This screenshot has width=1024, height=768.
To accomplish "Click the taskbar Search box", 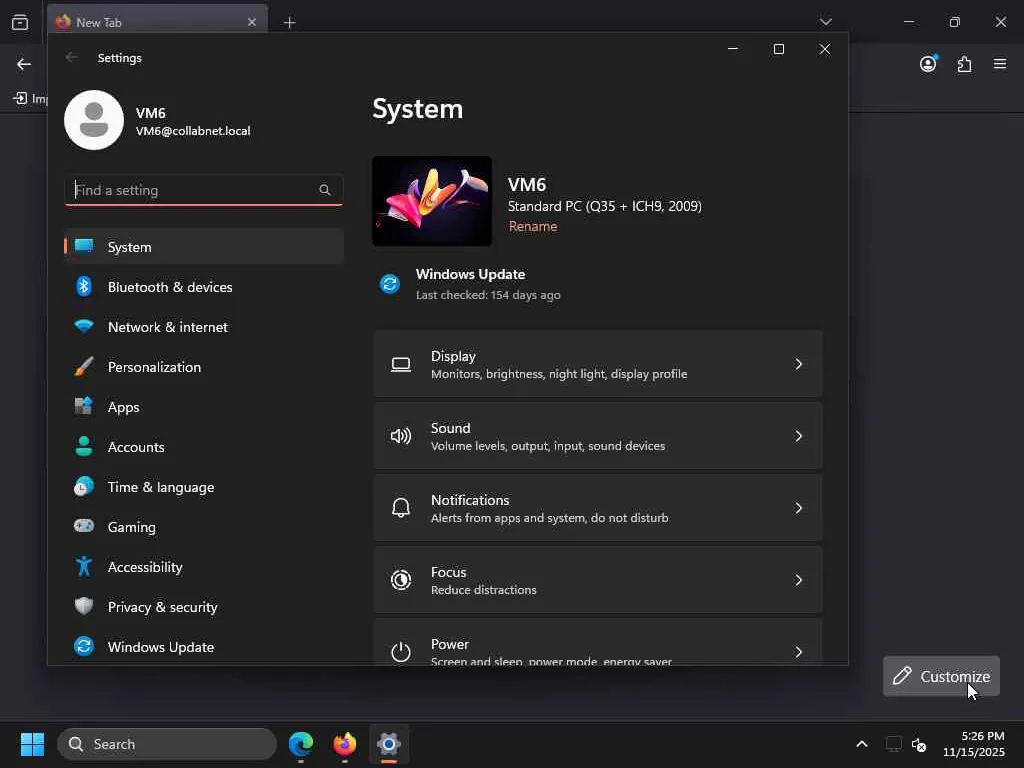I will [x=167, y=744].
